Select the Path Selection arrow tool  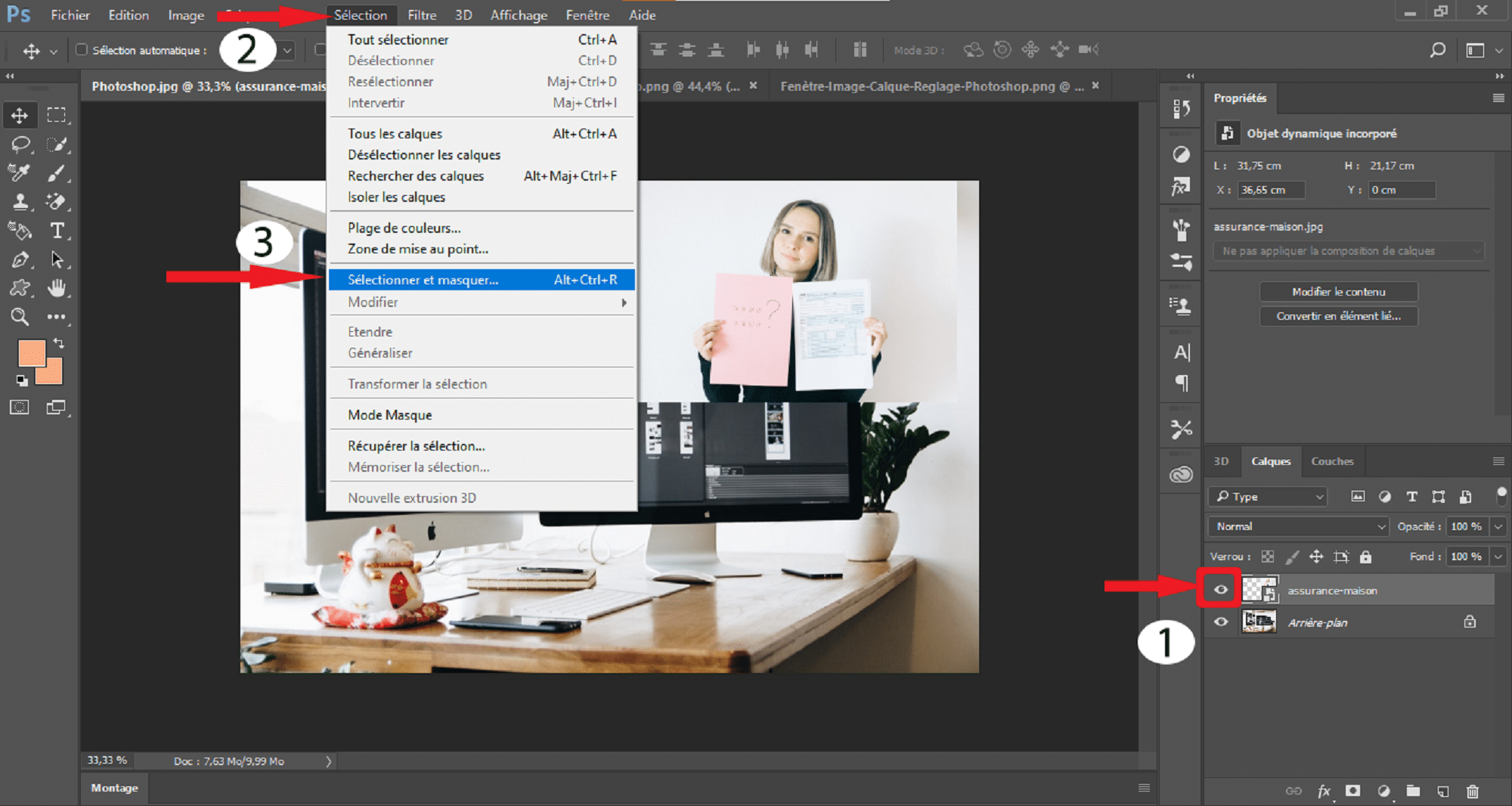pos(57,259)
